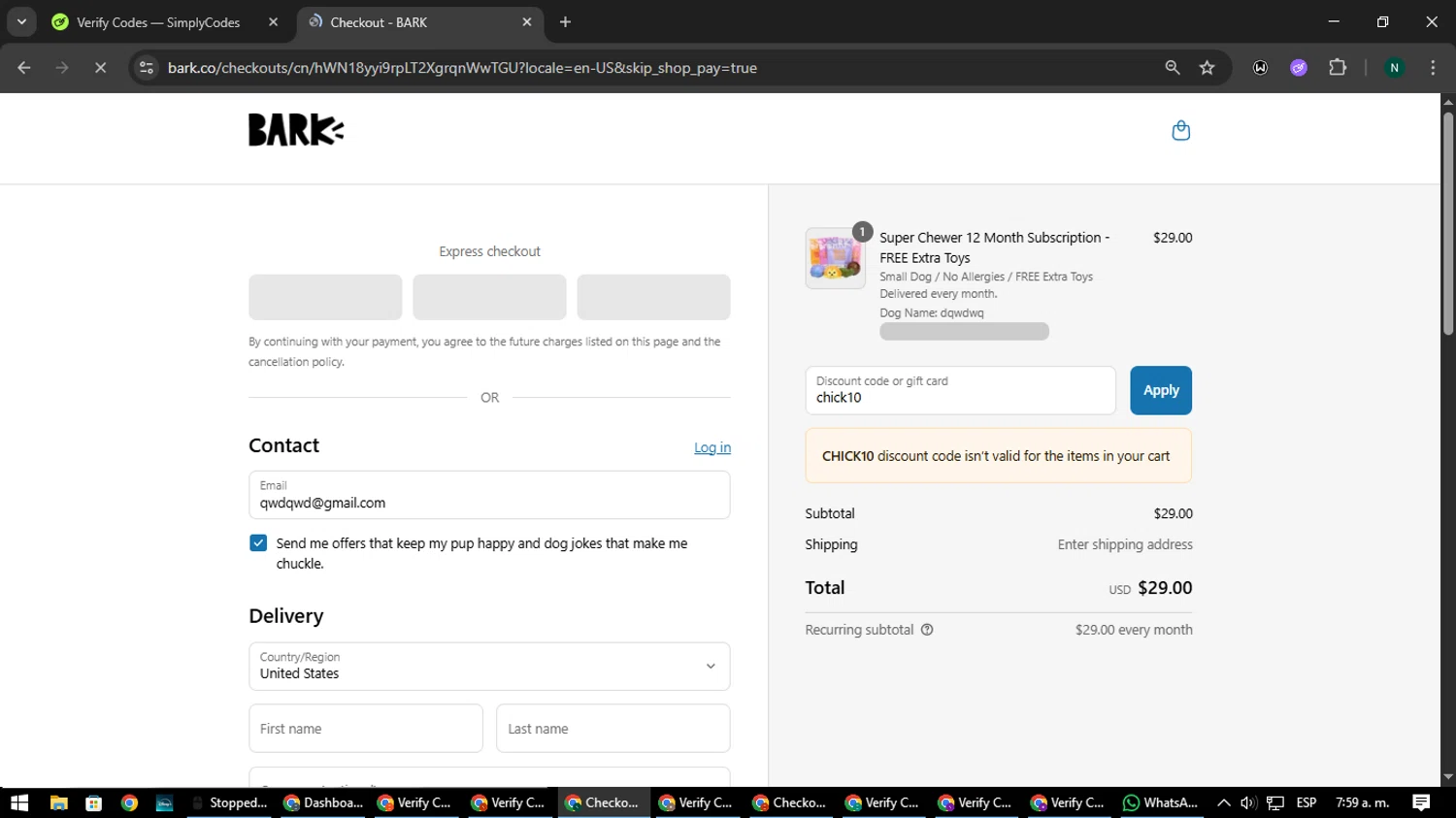Open the Stopped taskbar window
The image size is (1456, 818).
pyautogui.click(x=229, y=802)
